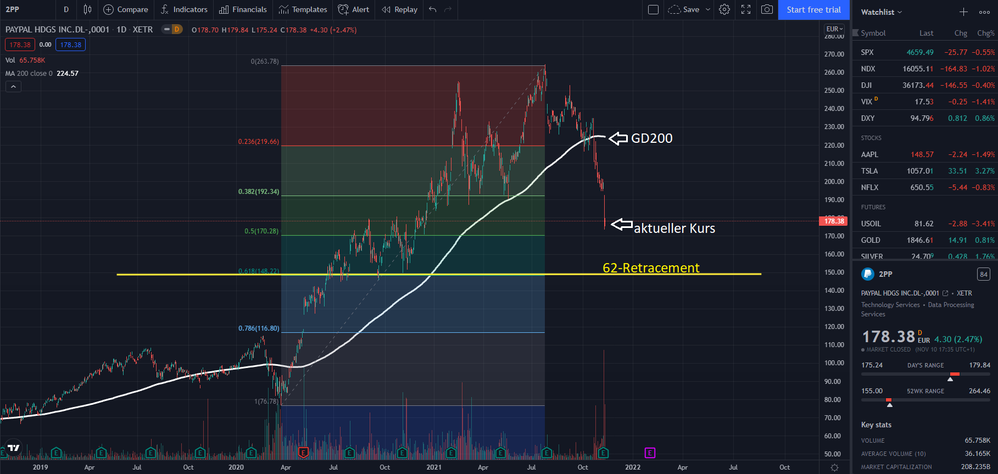Select DXY in the watchlist

926,118
